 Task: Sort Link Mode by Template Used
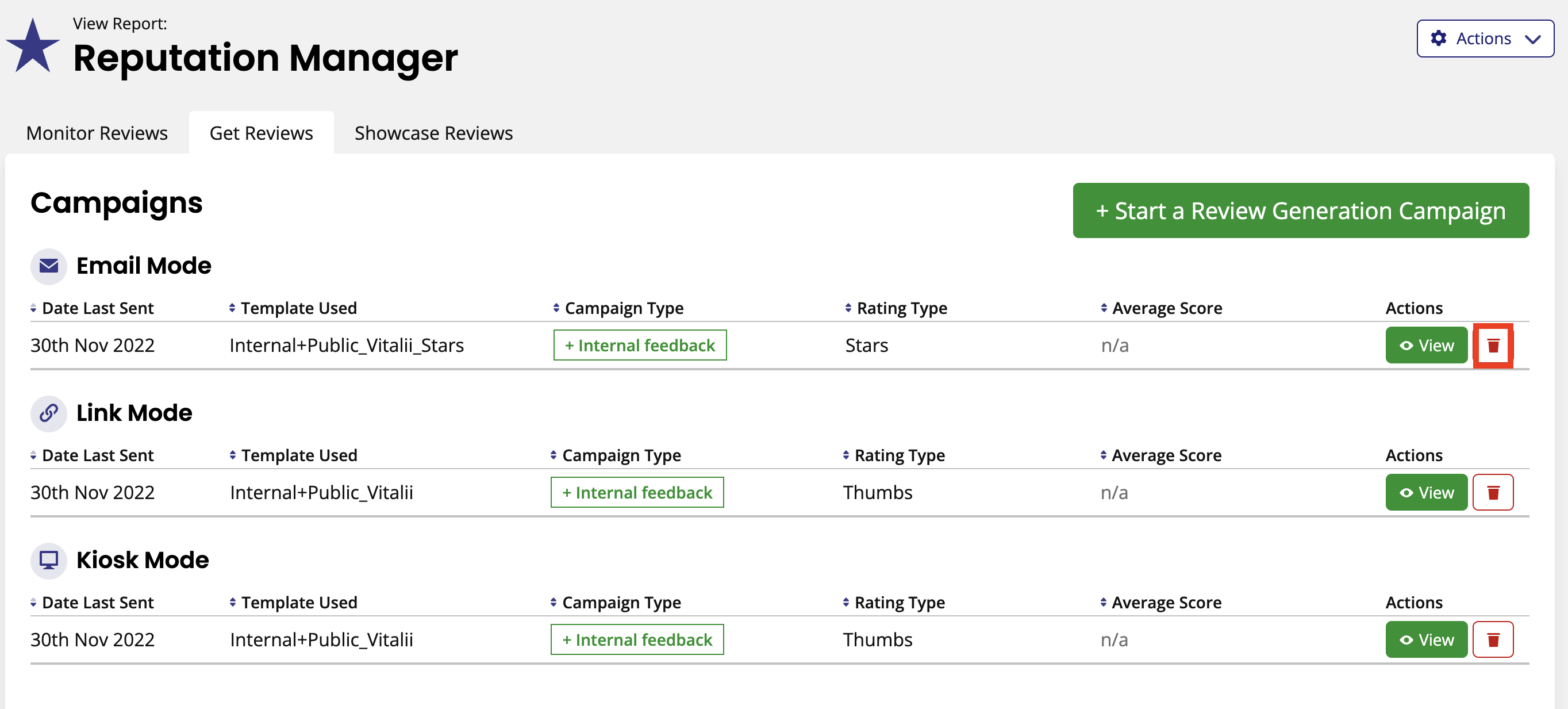pos(293,455)
